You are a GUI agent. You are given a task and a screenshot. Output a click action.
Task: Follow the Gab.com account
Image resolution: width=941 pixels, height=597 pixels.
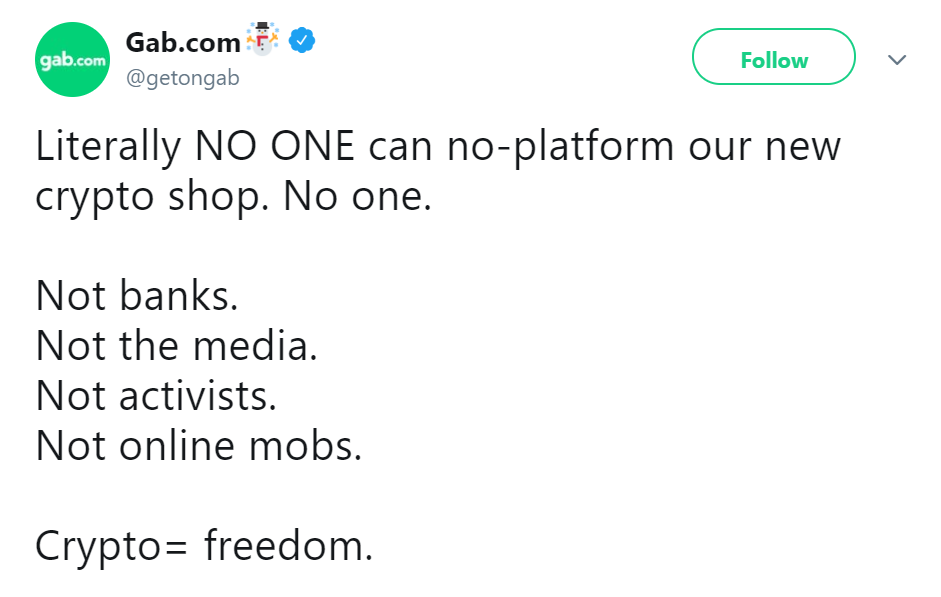[773, 58]
